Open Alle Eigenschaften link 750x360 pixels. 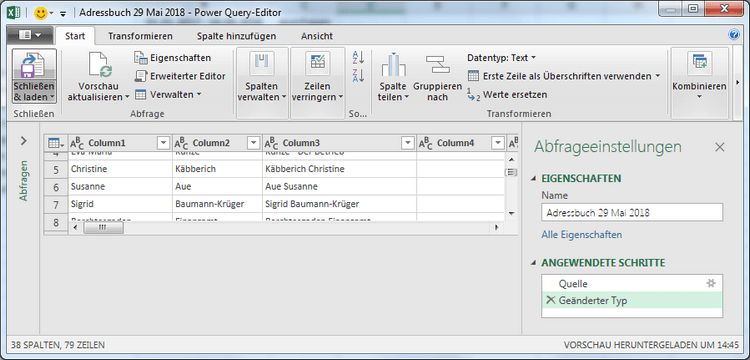coord(582,235)
